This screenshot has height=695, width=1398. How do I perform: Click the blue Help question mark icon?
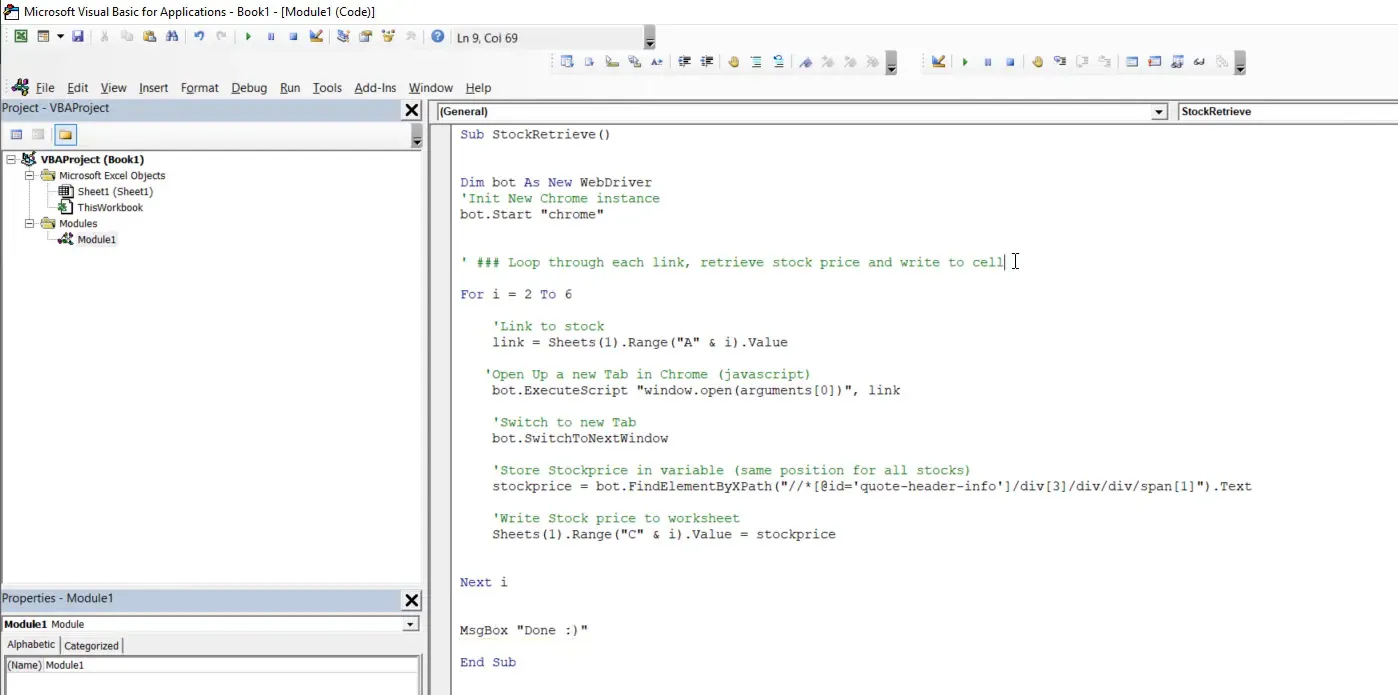click(x=437, y=36)
